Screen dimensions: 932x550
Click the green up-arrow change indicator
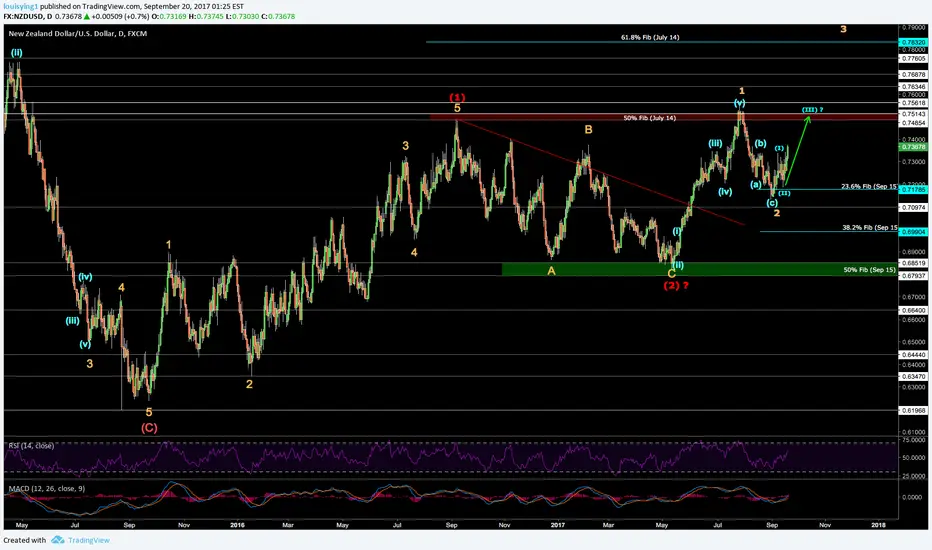click(x=87, y=17)
